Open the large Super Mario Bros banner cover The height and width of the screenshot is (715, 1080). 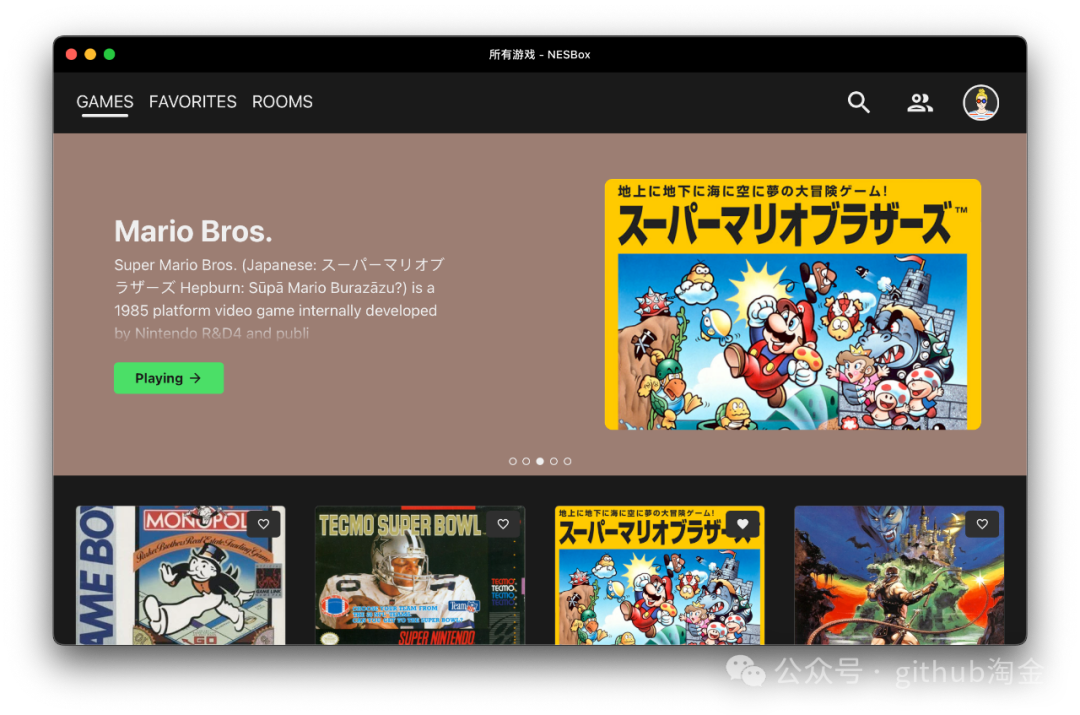(793, 304)
